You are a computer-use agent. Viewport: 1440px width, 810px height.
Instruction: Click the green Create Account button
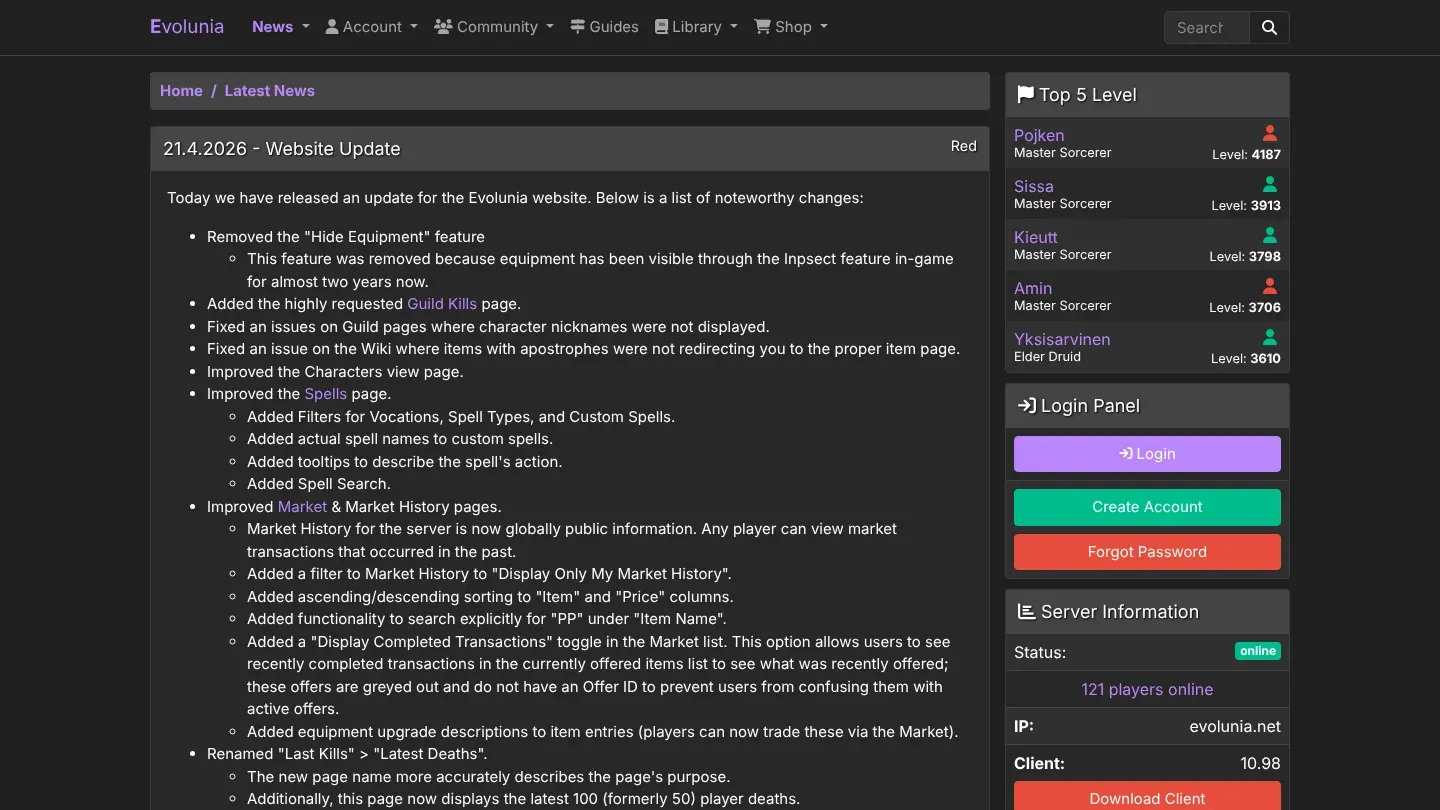coord(1147,507)
